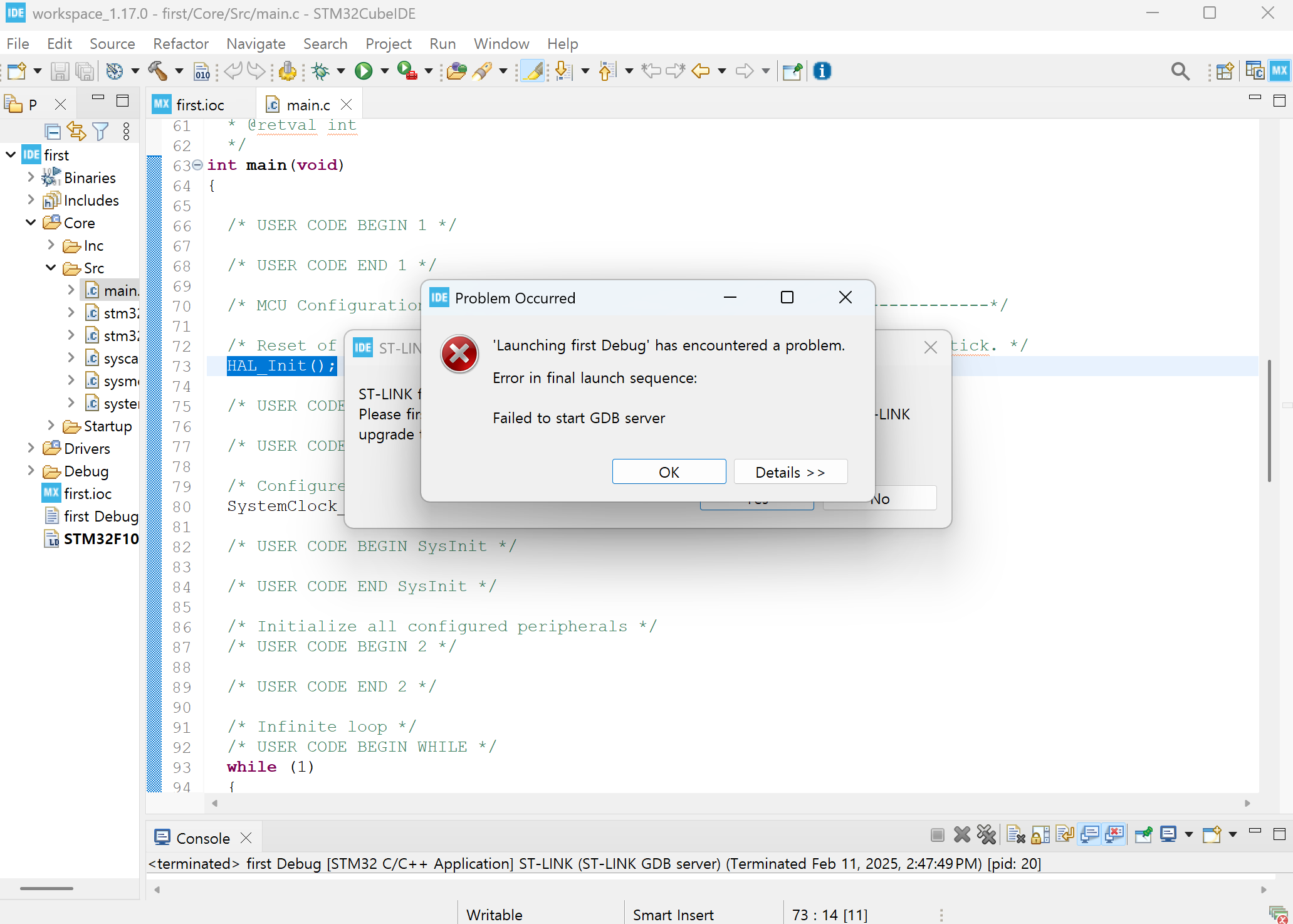Click the Pin Console icon
Screen dimensions: 1293x924
[x=1143, y=834]
